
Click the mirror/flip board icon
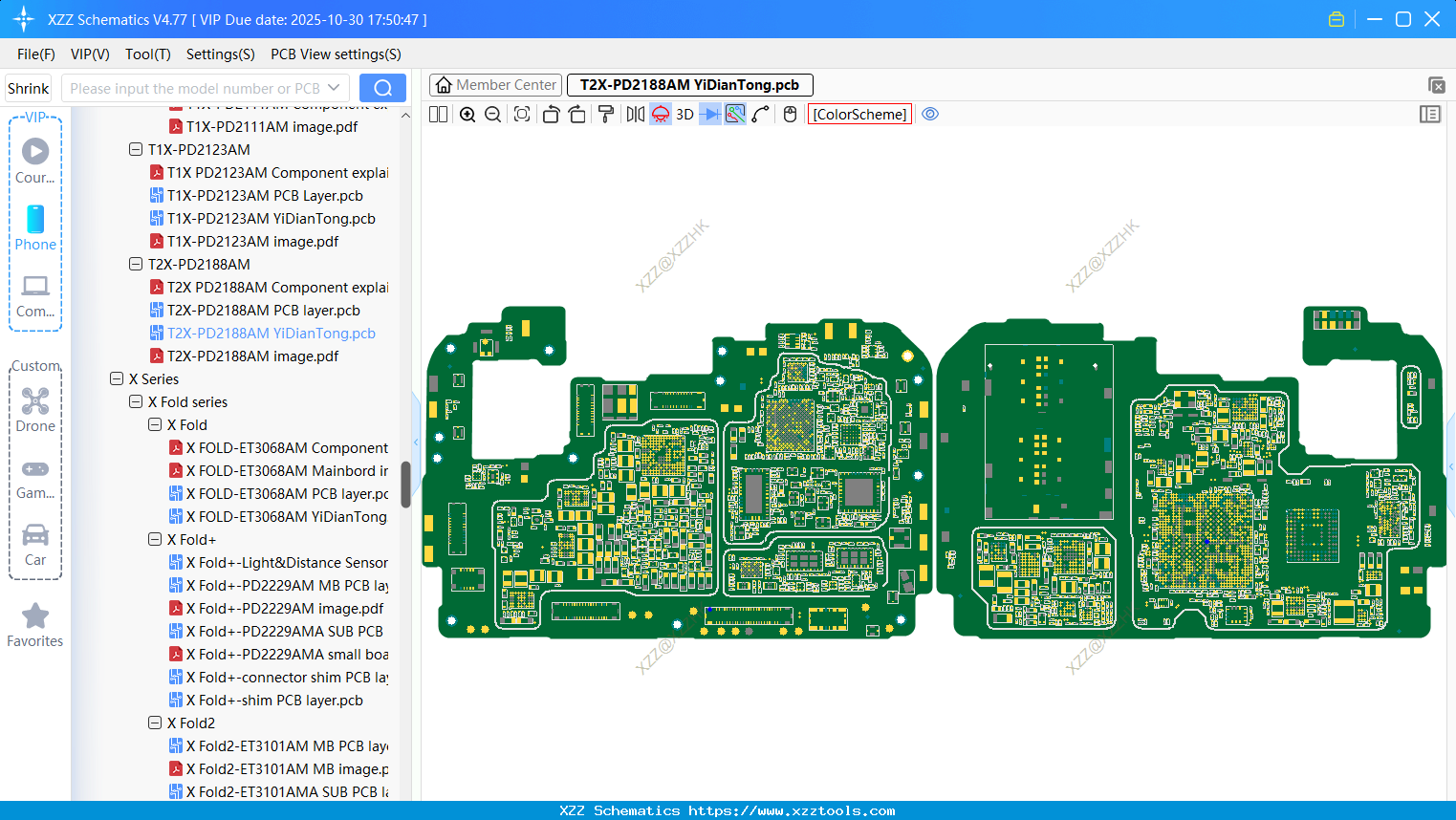click(x=637, y=114)
